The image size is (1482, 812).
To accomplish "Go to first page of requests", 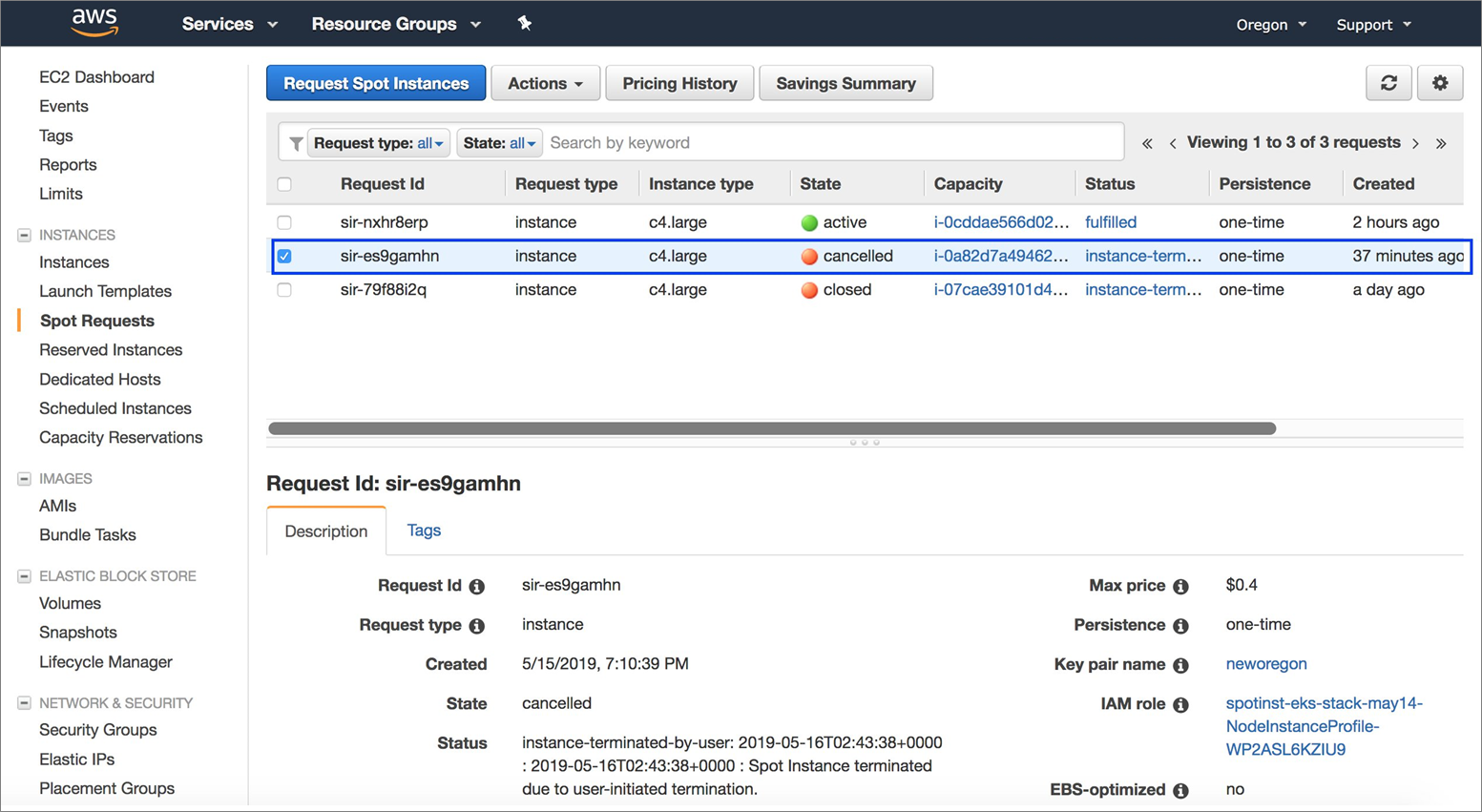I will coord(1147,143).
